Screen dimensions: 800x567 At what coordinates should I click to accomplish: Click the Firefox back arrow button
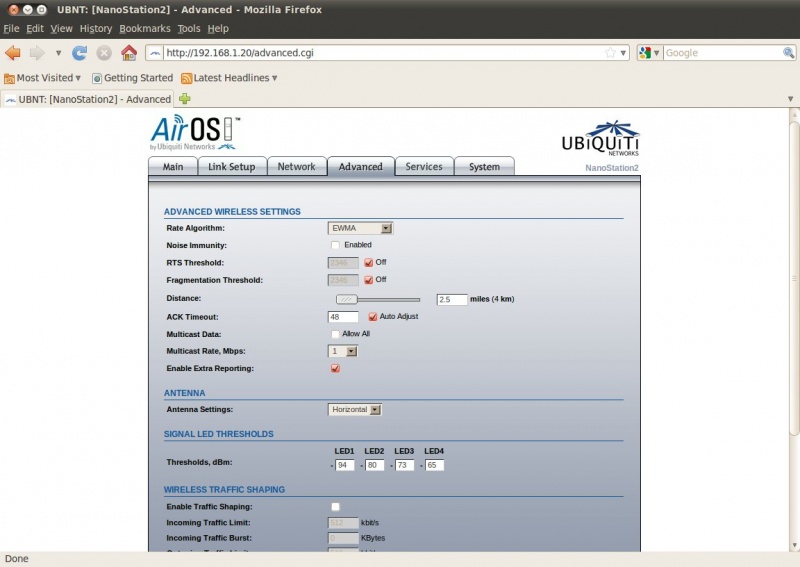[13, 52]
